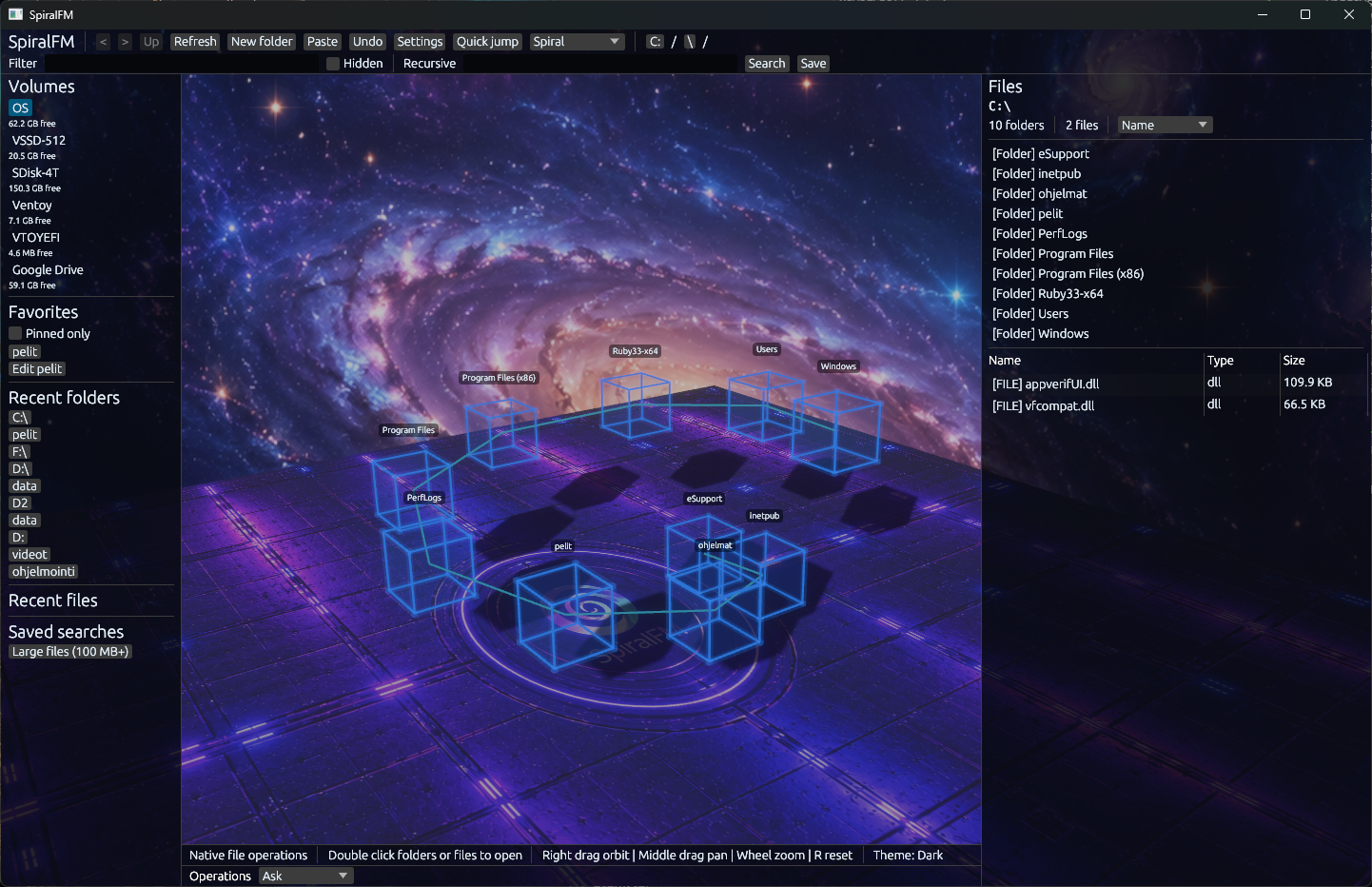Select the VSSD-512 volume

[x=39, y=141]
